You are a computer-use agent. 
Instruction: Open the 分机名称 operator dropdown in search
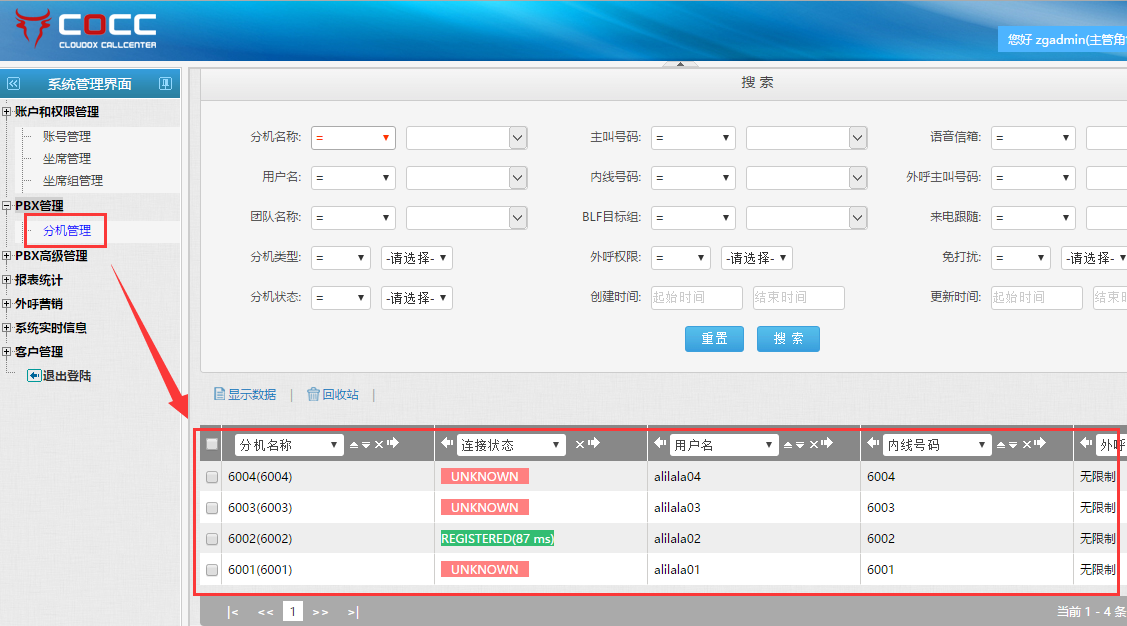[353, 138]
